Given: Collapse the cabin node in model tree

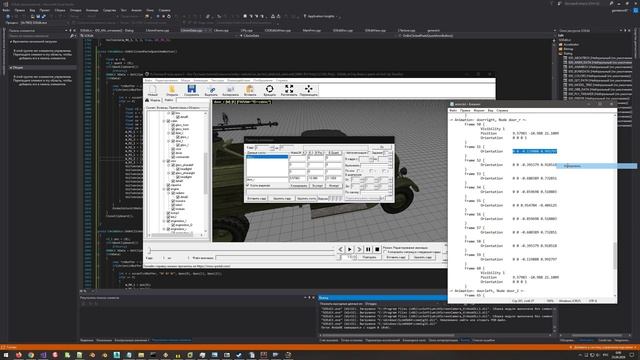Looking at the screenshot, I should pos(164,121).
